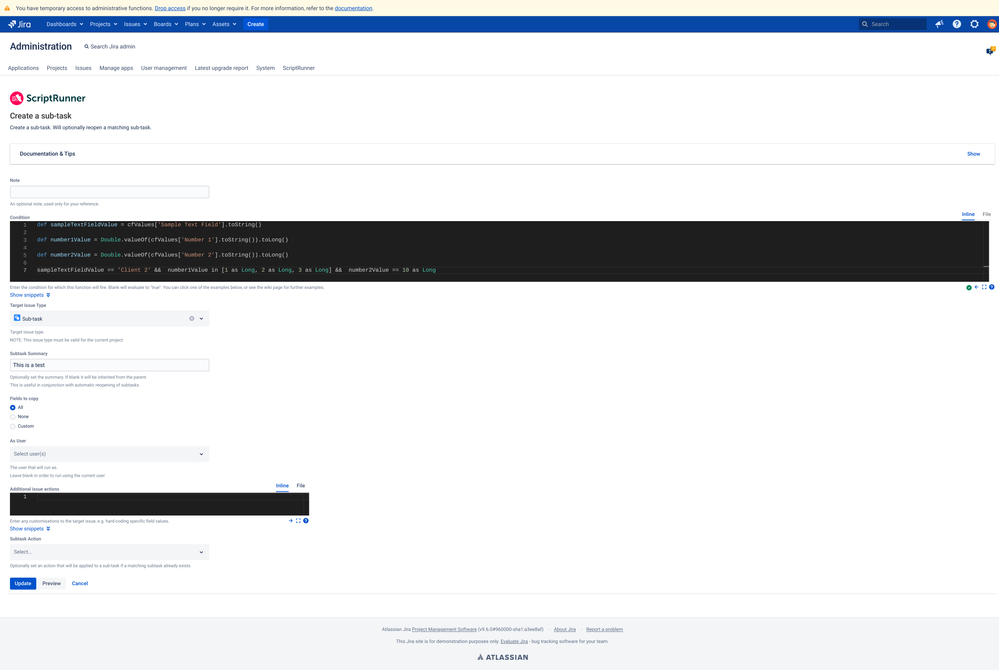
Task: Click search magnifier in navbar search
Action: tap(865, 24)
